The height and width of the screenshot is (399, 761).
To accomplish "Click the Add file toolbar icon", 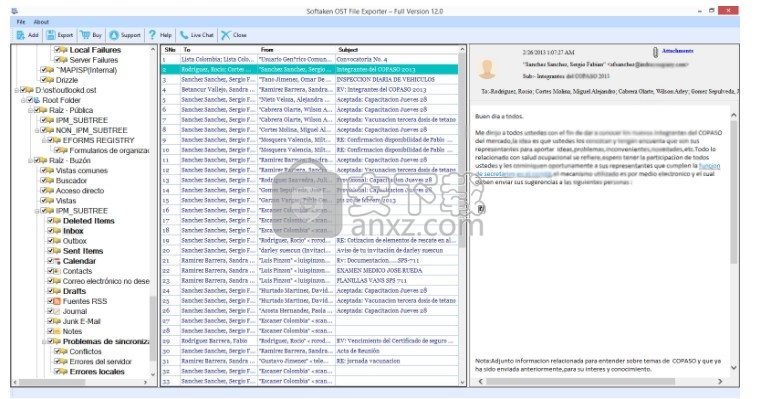I will [x=20, y=35].
